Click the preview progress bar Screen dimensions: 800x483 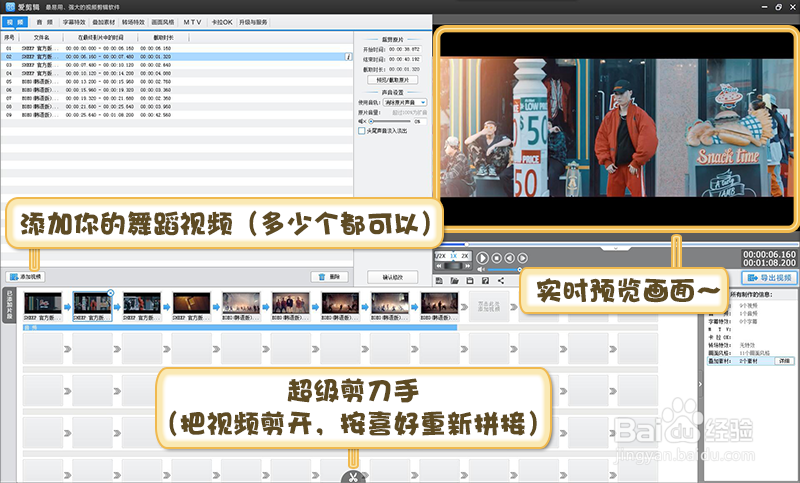(x=616, y=244)
